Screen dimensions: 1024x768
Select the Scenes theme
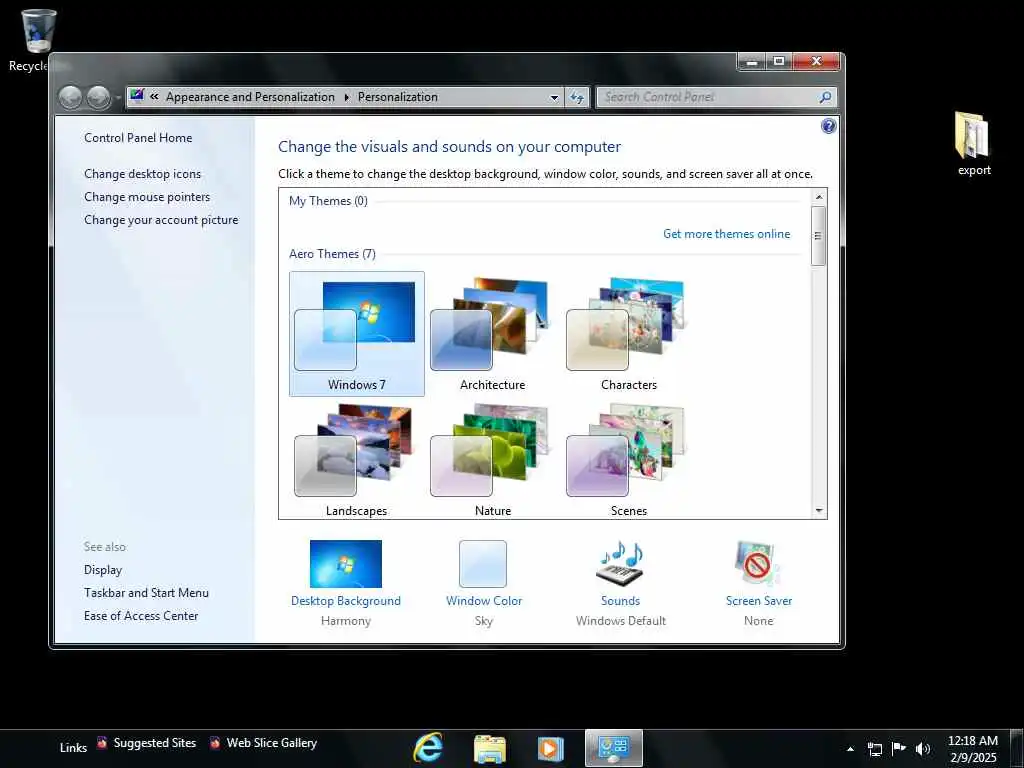[628, 460]
